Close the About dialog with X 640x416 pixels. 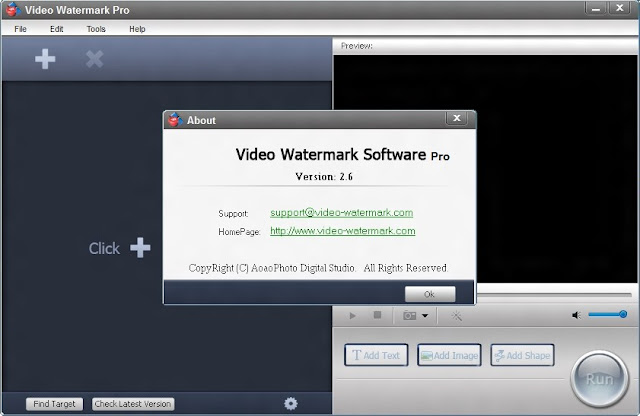point(457,118)
